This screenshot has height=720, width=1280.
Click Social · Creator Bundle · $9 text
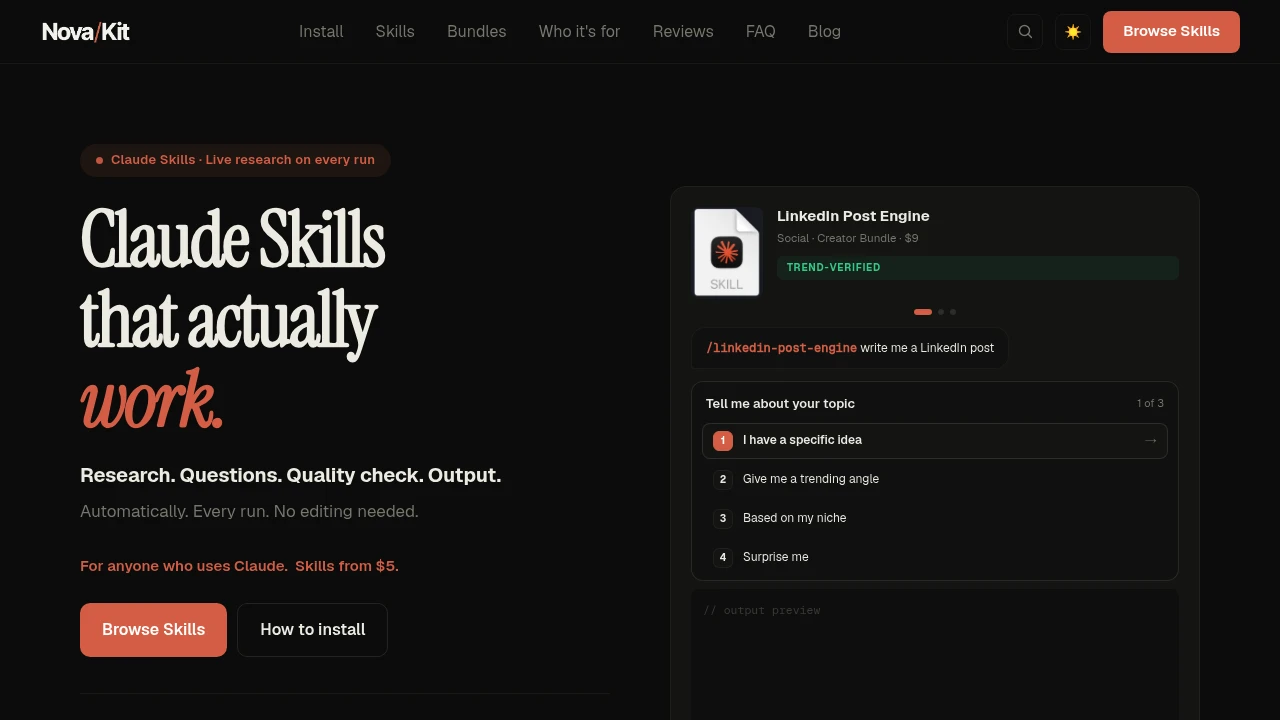(848, 239)
